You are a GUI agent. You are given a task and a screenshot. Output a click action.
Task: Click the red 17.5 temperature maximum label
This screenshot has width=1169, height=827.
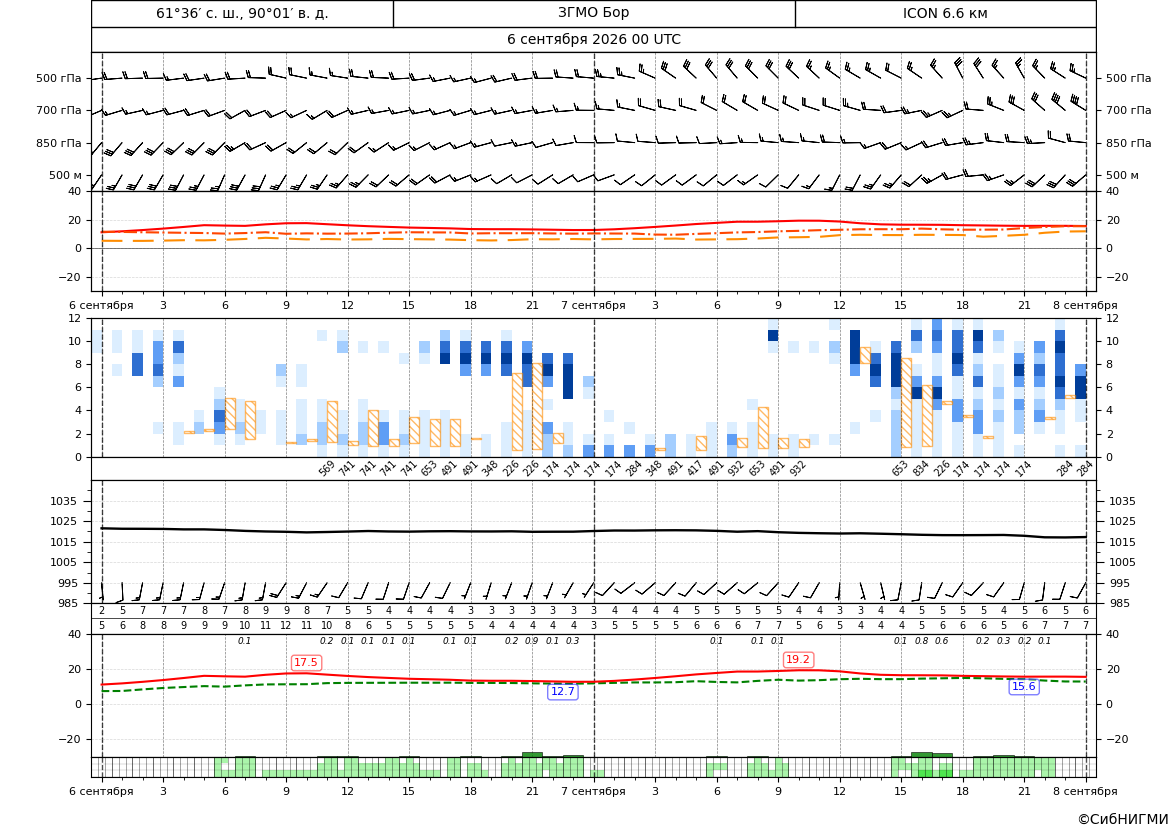point(306,662)
